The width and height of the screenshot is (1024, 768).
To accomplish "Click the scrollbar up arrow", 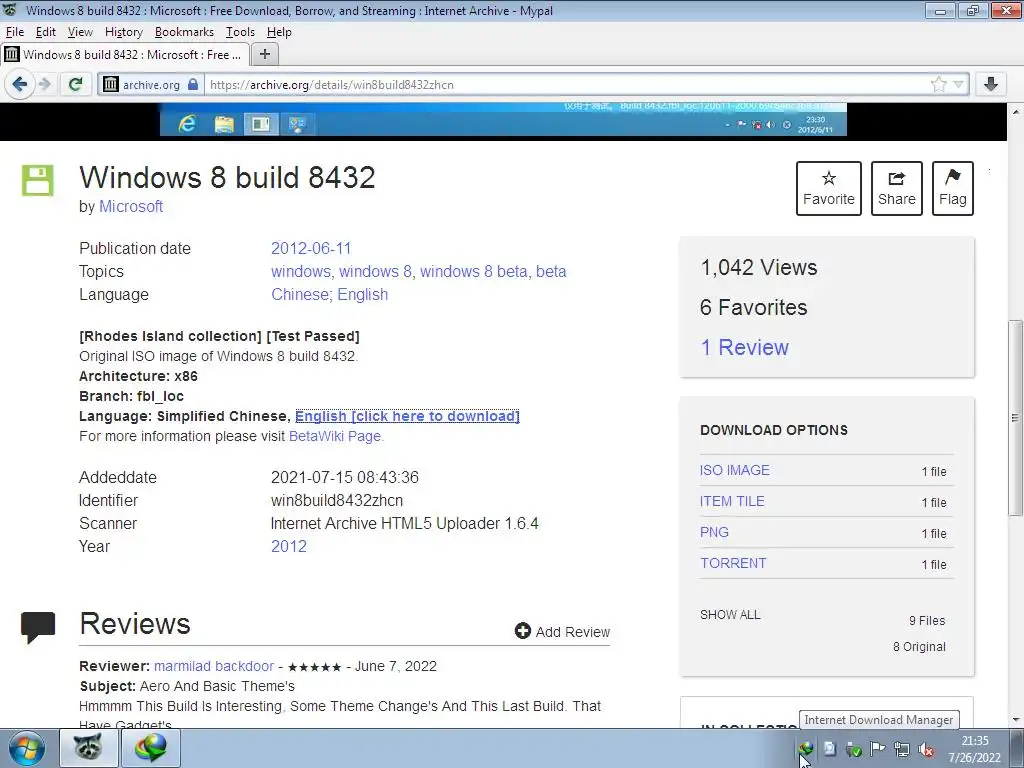I will pos(1016,112).
